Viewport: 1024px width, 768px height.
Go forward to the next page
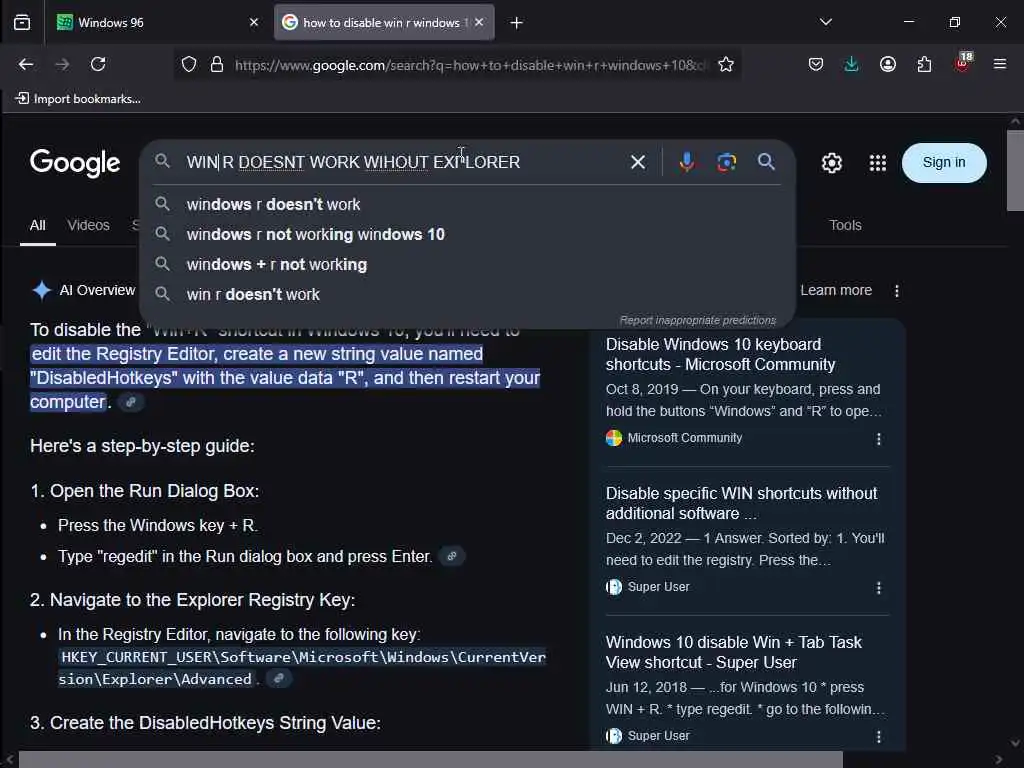(62, 64)
